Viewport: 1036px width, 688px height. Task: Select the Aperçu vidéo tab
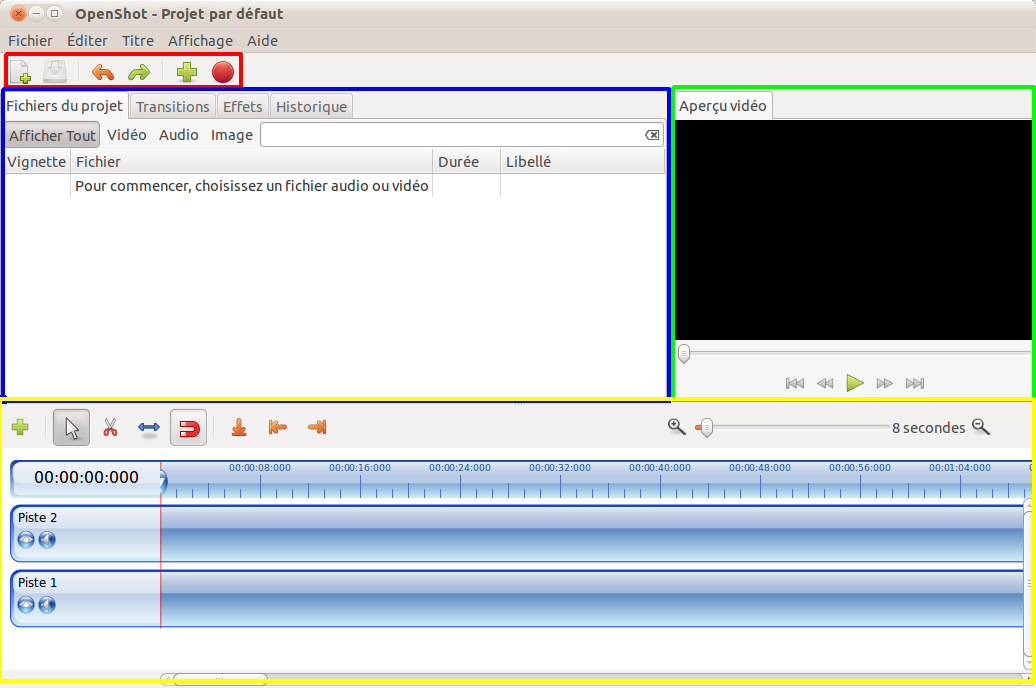[723, 106]
